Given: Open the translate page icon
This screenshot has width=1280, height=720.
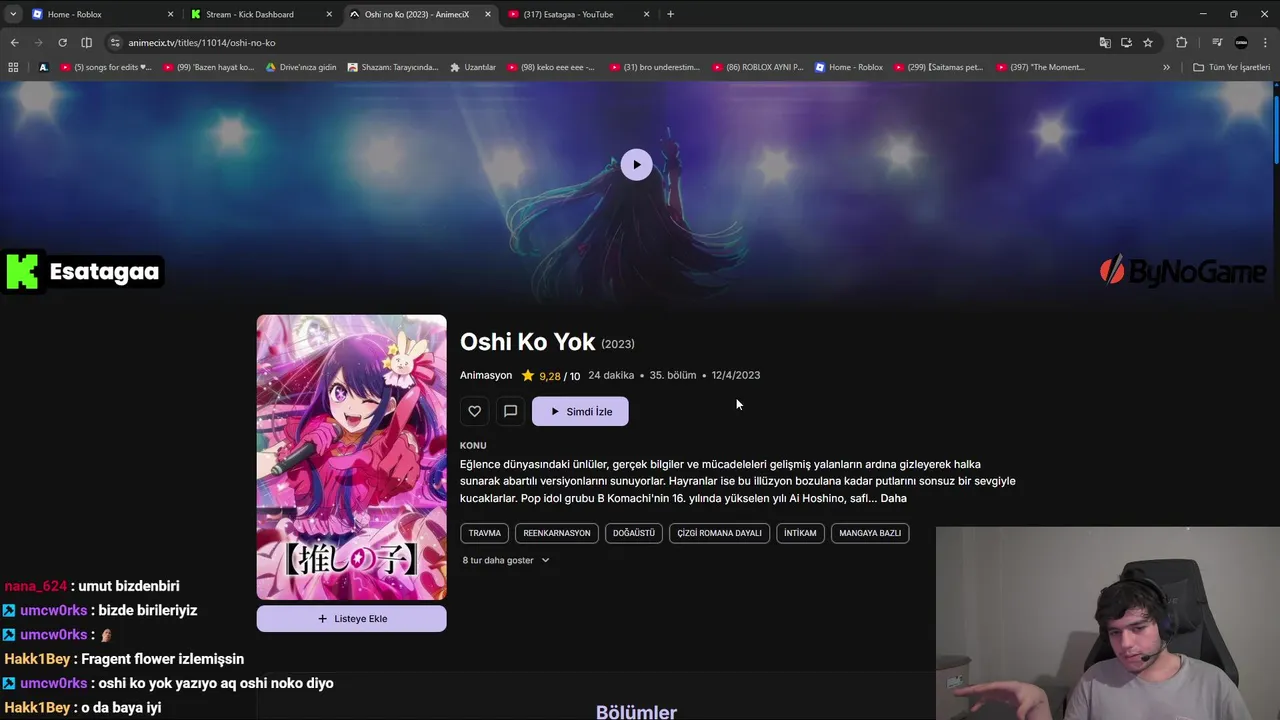Looking at the screenshot, I should (1104, 43).
